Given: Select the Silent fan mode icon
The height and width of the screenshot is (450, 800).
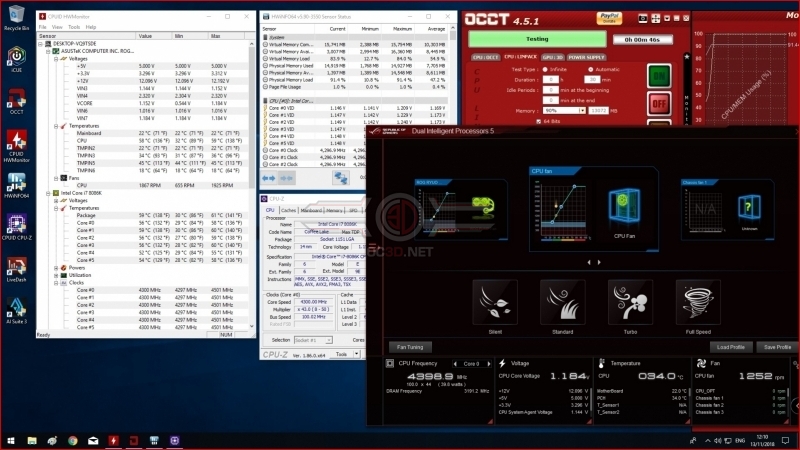Looking at the screenshot, I should point(495,302).
